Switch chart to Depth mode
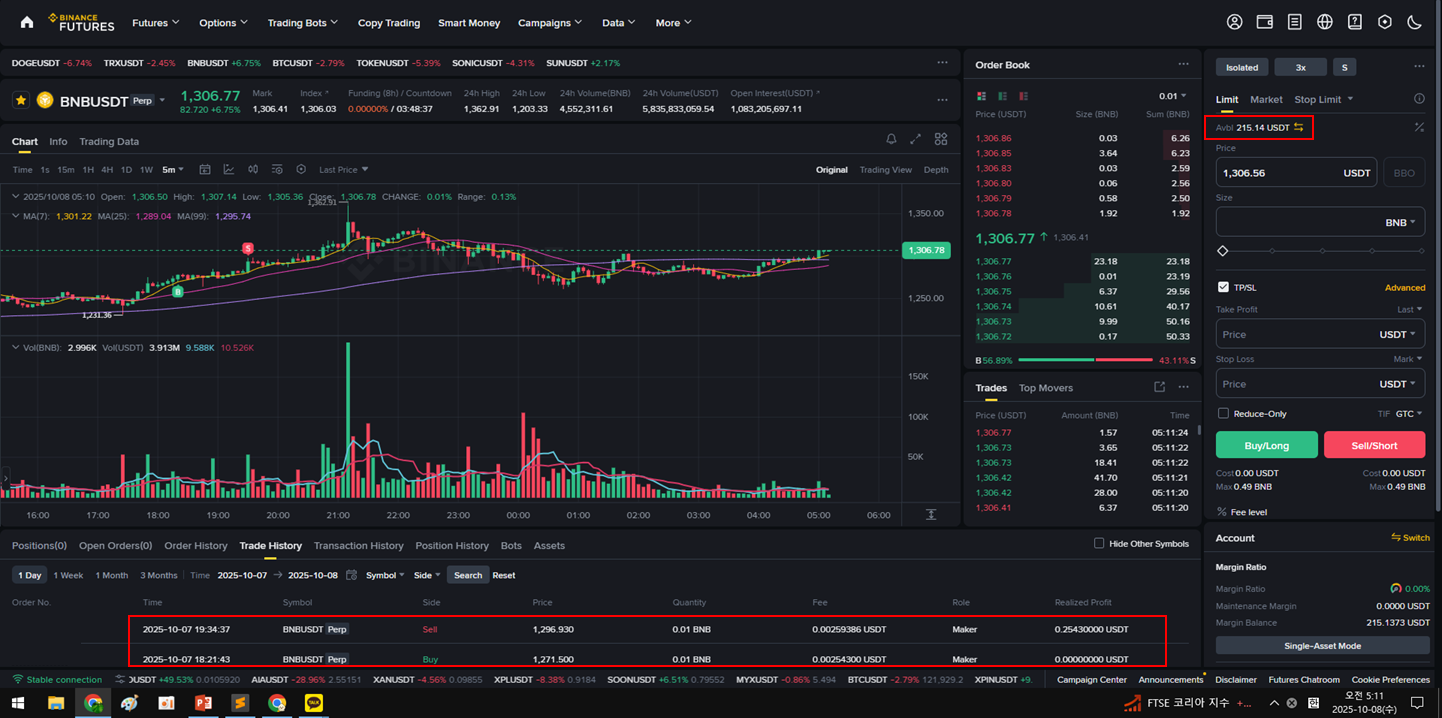Screen dimensions: 1442x718 tap(936, 169)
